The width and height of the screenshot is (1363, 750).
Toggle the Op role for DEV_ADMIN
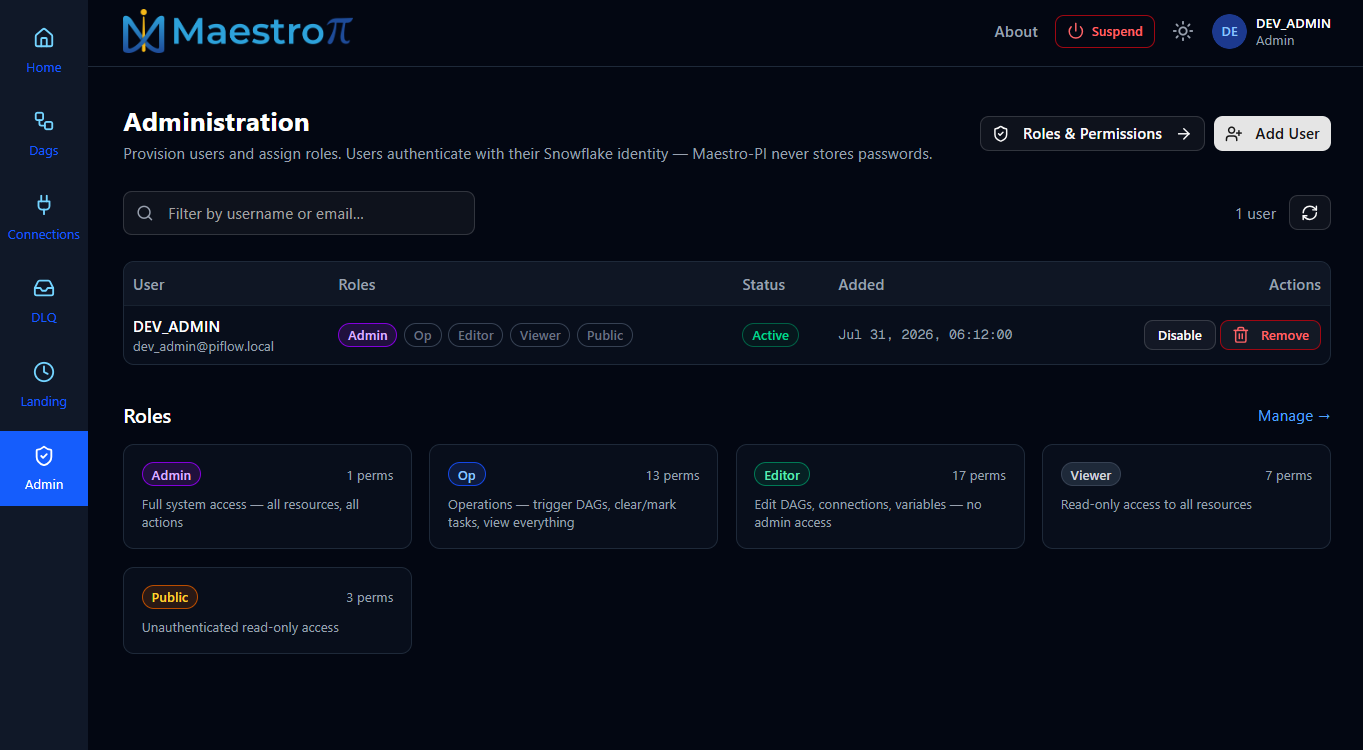(423, 335)
